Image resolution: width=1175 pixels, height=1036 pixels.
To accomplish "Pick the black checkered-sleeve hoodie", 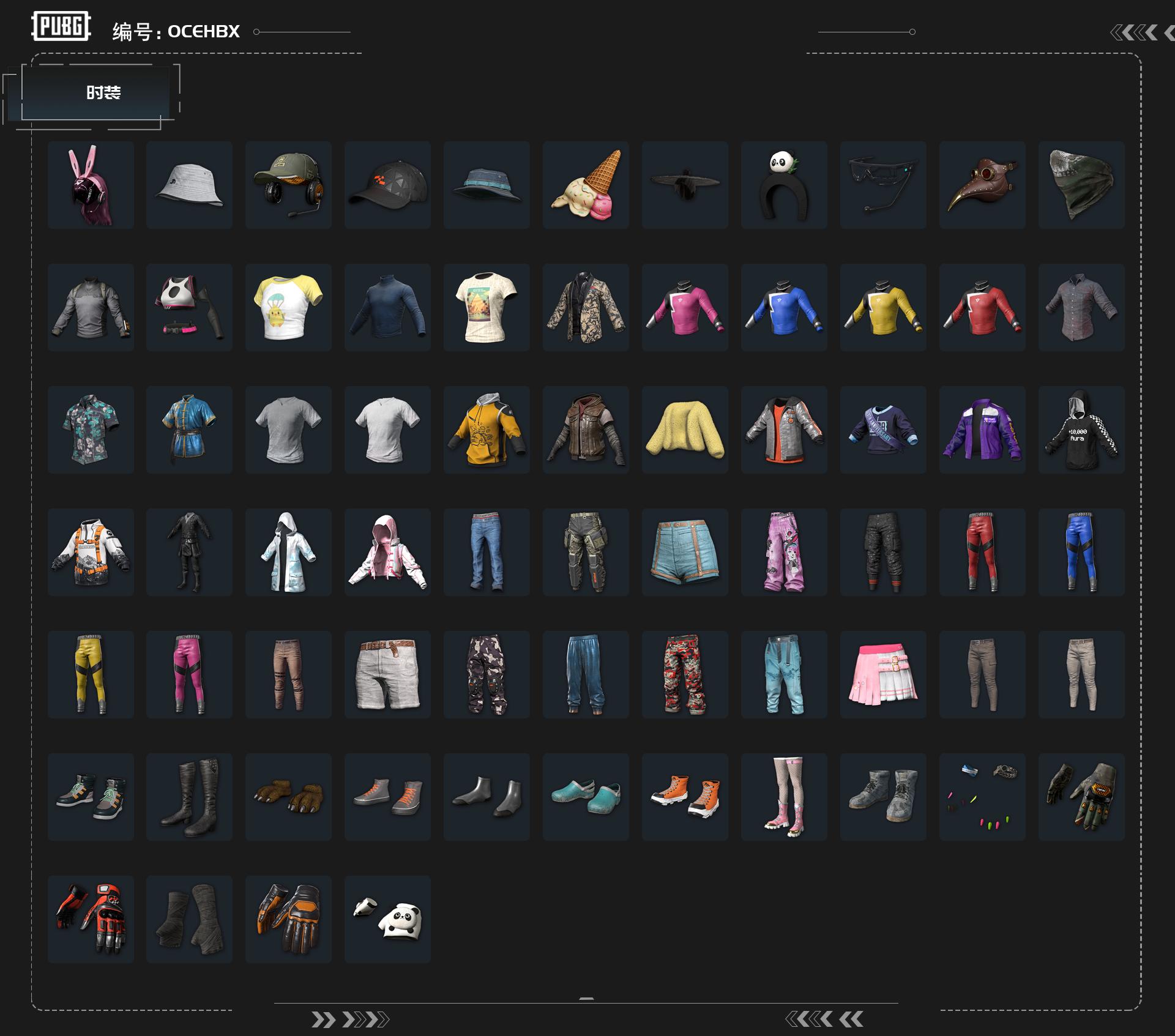I will [x=1082, y=430].
